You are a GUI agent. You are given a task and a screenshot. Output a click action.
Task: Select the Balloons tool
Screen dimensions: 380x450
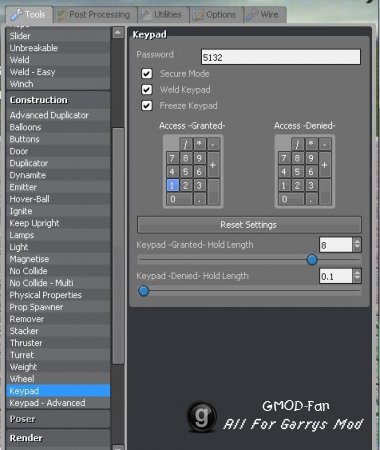(x=58, y=127)
